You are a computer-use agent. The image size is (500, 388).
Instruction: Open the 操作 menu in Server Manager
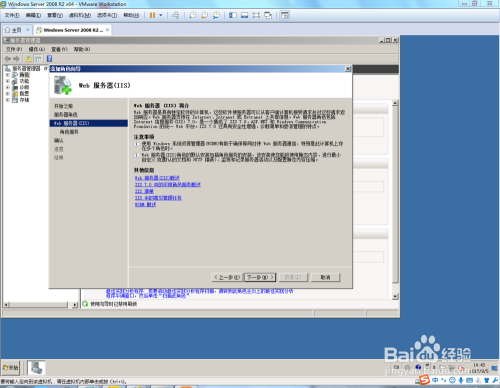point(36,49)
